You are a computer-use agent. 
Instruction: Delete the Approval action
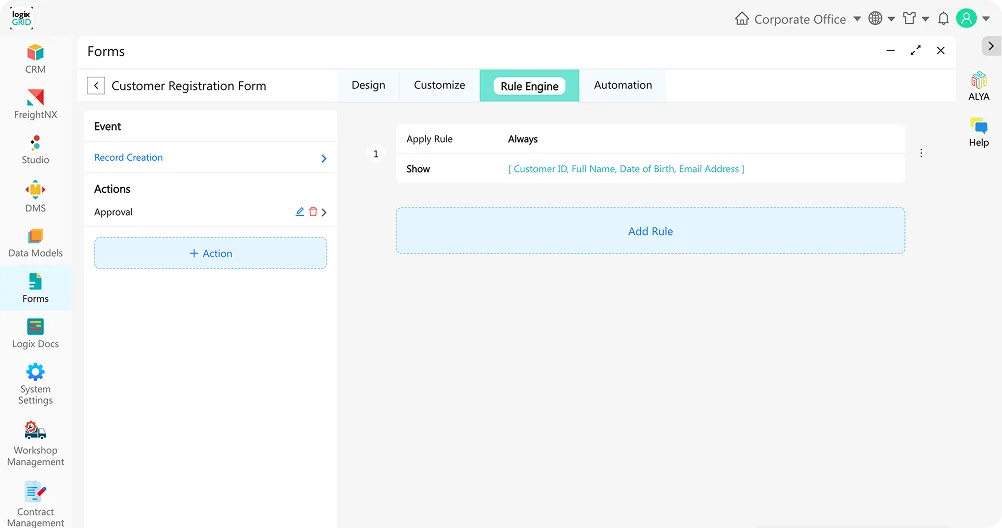click(x=313, y=212)
